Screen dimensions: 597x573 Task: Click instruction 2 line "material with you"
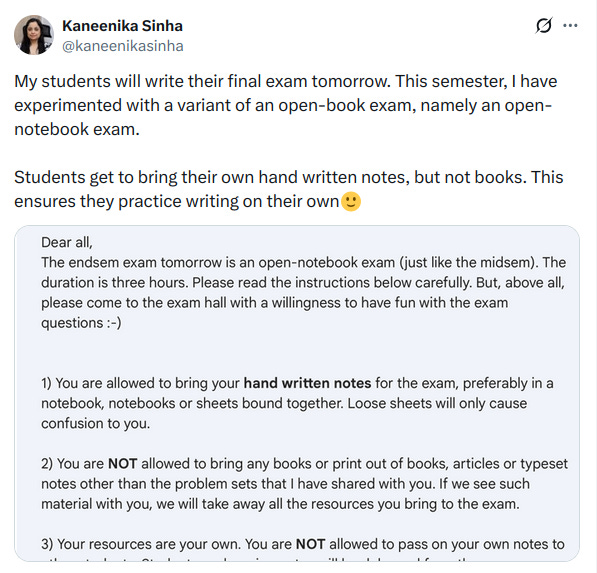coord(280,504)
